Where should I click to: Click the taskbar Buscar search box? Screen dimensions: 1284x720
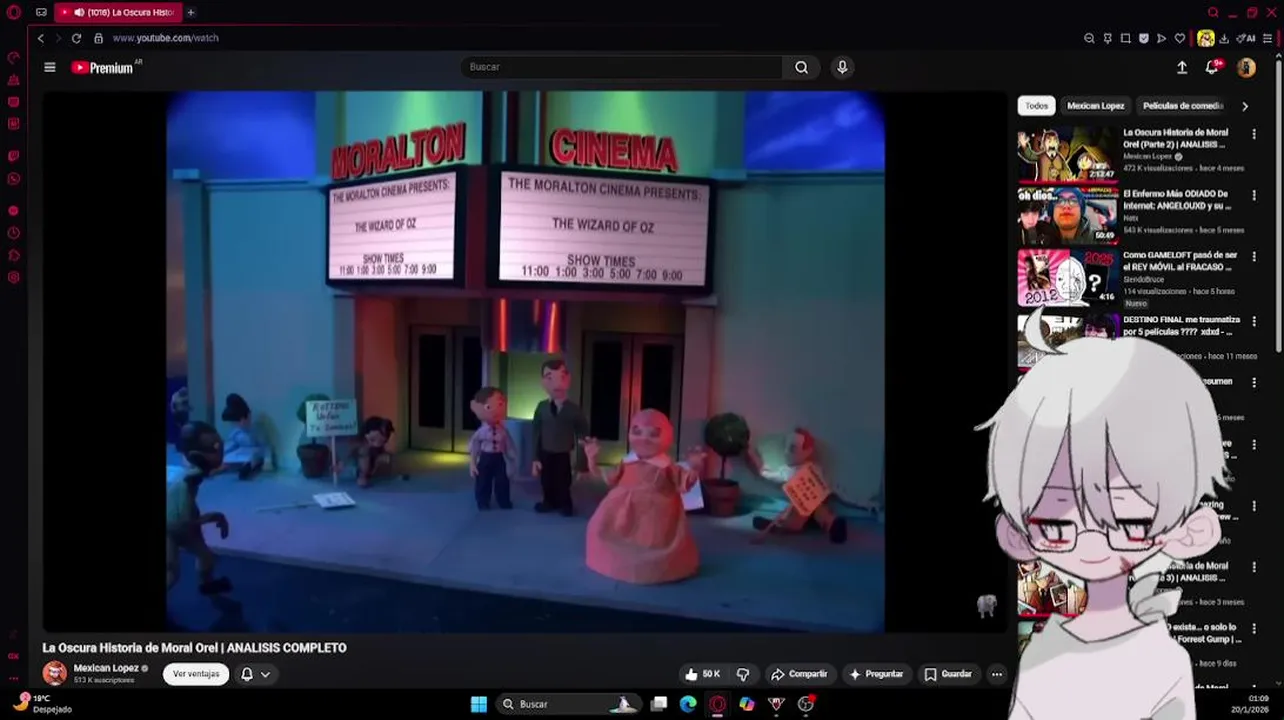coord(567,704)
